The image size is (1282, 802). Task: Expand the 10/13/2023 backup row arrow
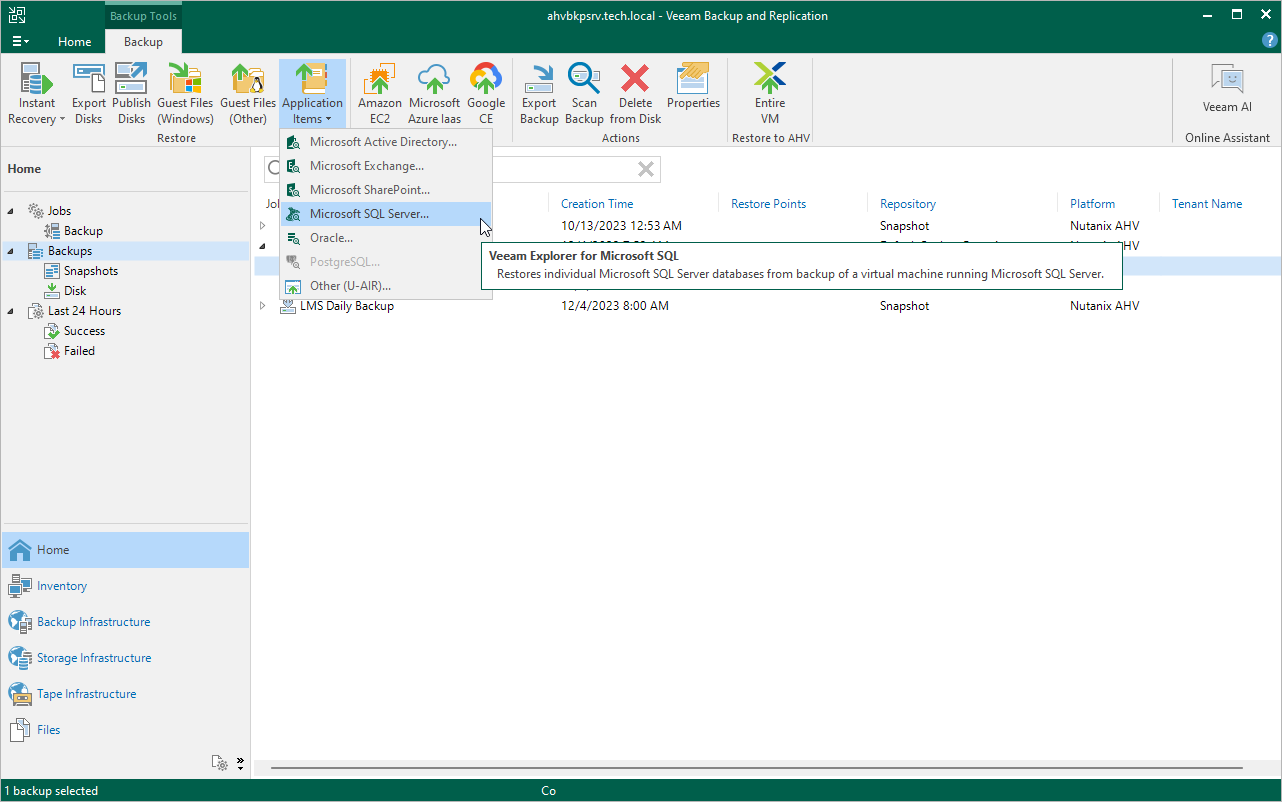coord(263,226)
